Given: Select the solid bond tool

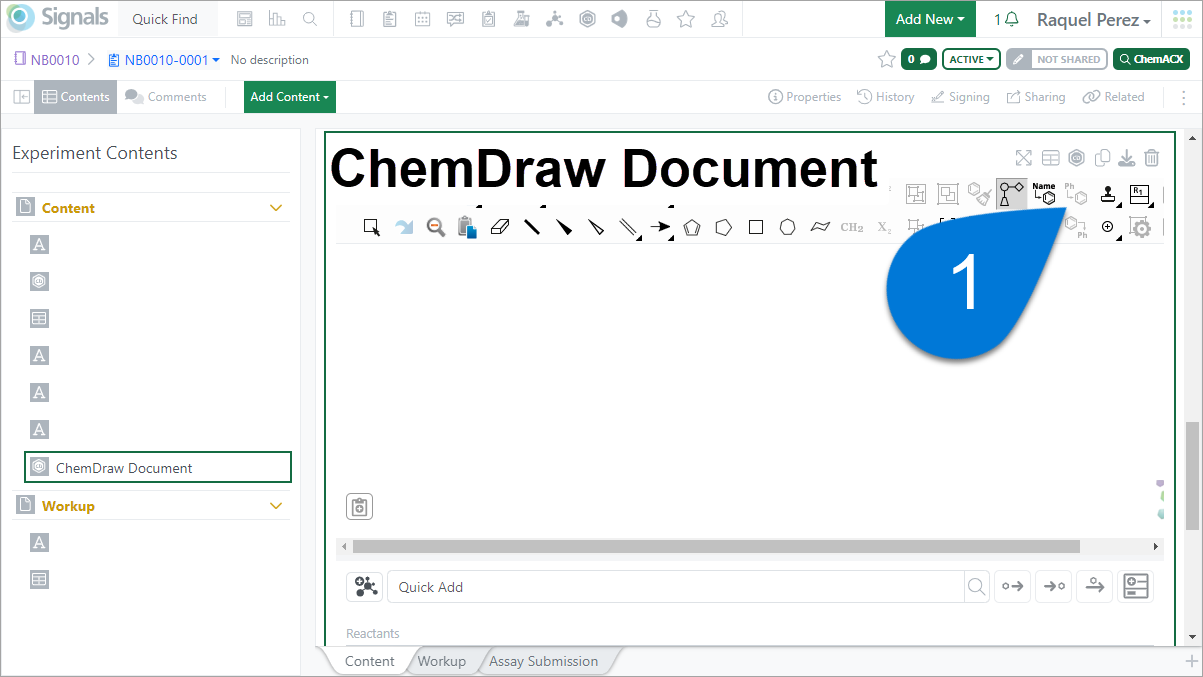Looking at the screenshot, I should (532, 227).
